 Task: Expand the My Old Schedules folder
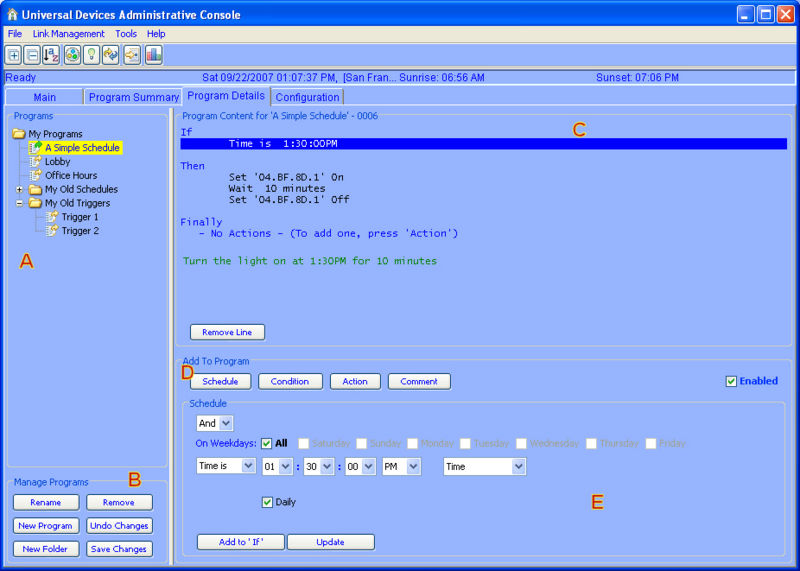point(20,189)
